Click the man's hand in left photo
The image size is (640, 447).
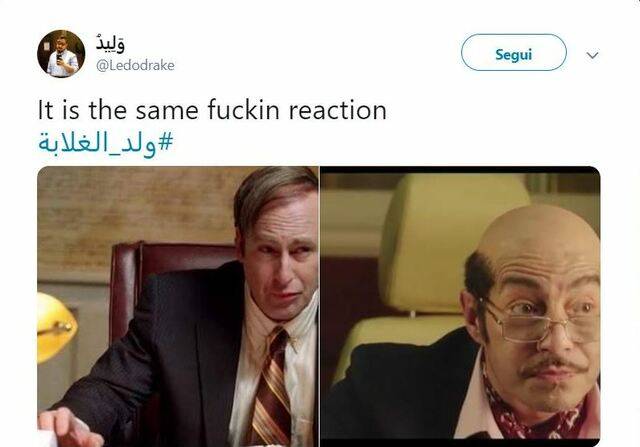(x=69, y=428)
